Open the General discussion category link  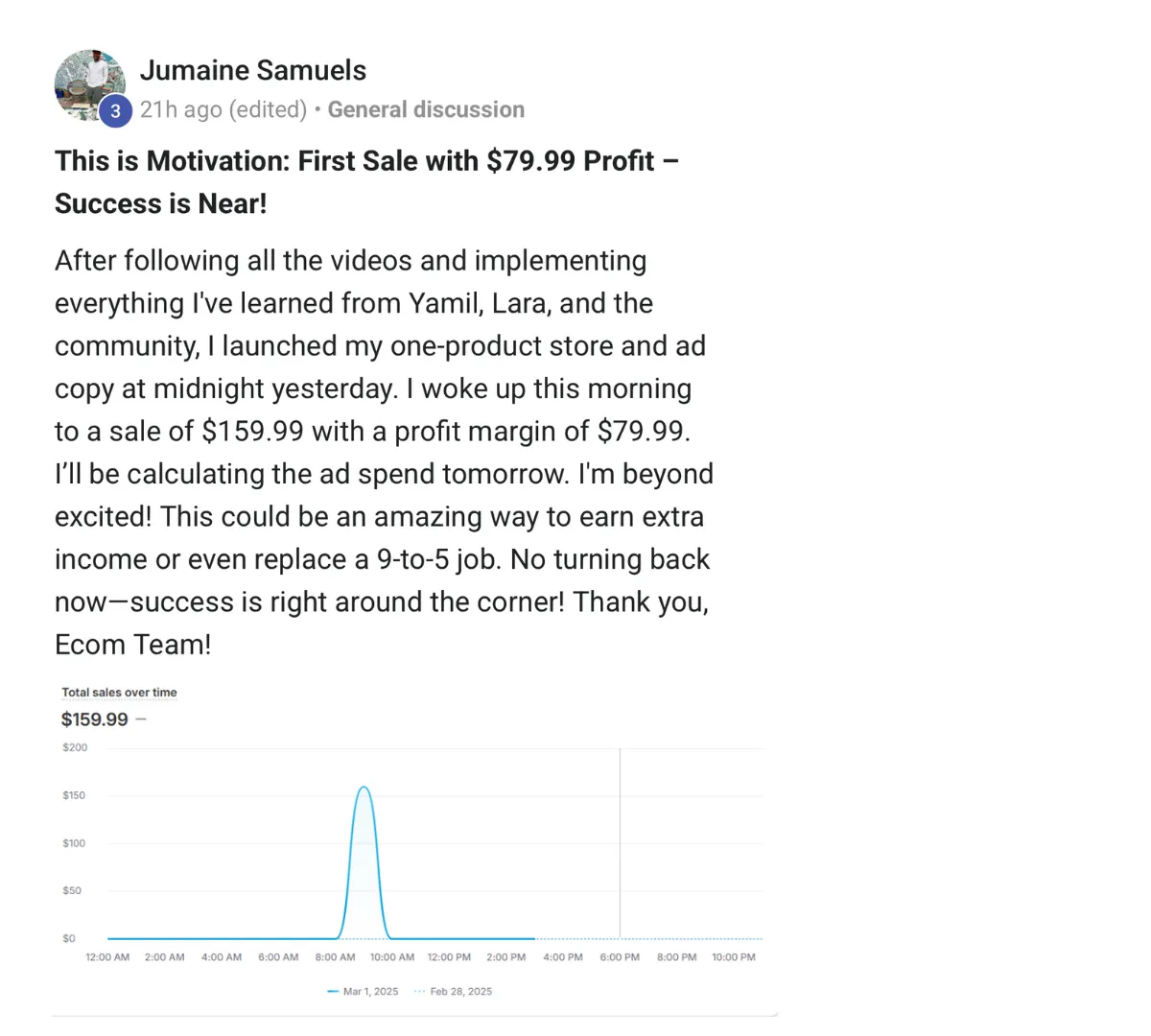pos(426,109)
